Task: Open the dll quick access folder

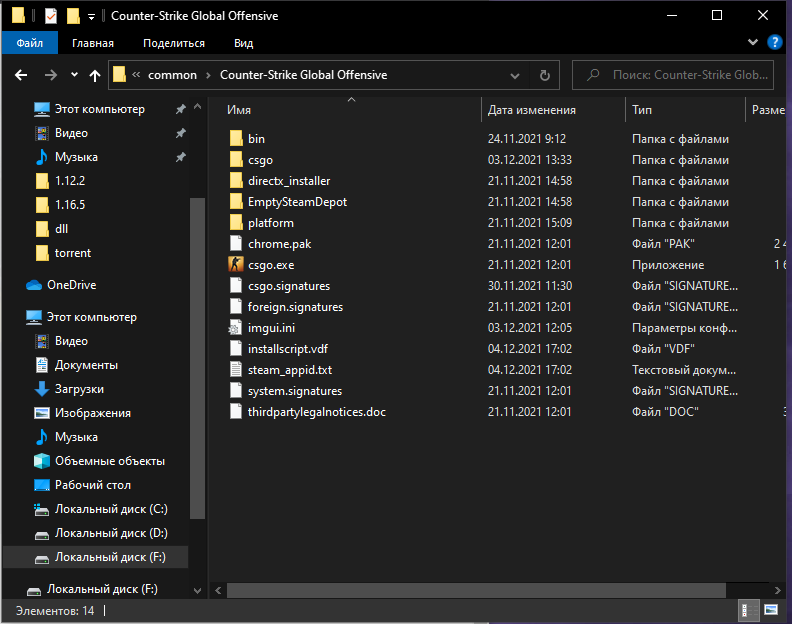Action: (x=52, y=229)
